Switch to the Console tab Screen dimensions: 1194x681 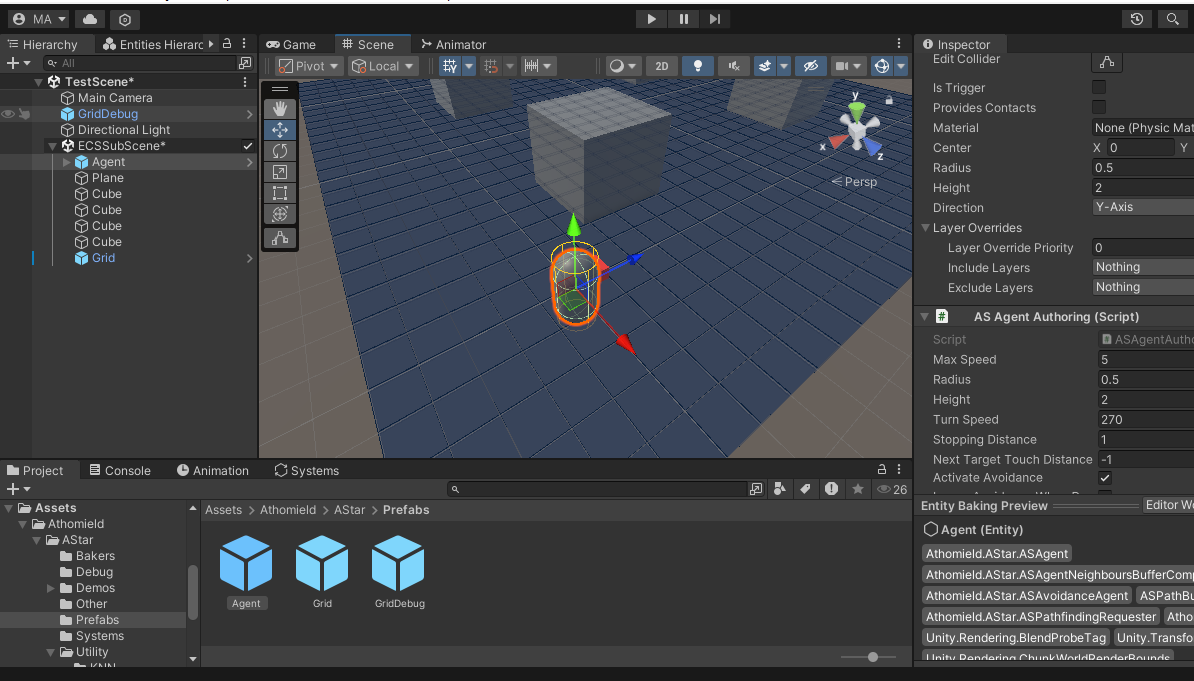119,470
